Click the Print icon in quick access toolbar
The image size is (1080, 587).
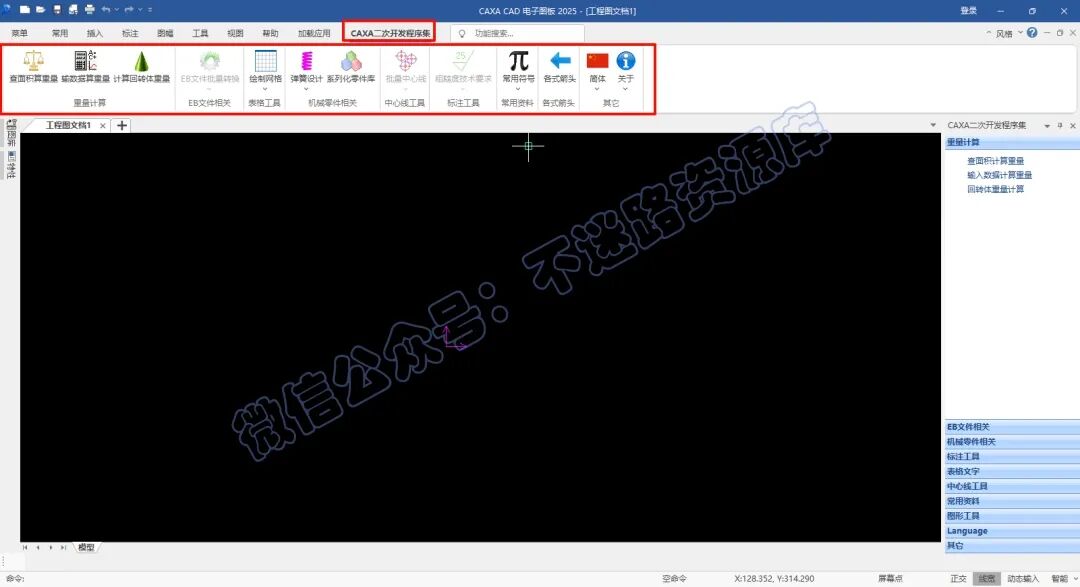[x=90, y=10]
